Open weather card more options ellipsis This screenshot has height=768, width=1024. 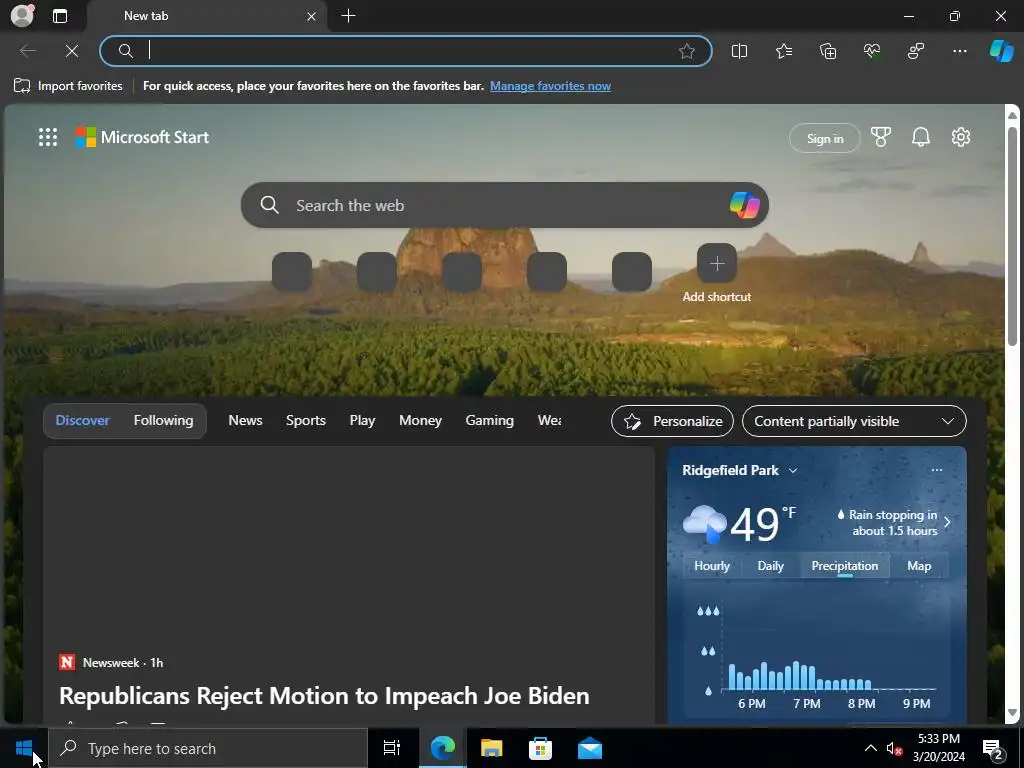(x=936, y=470)
